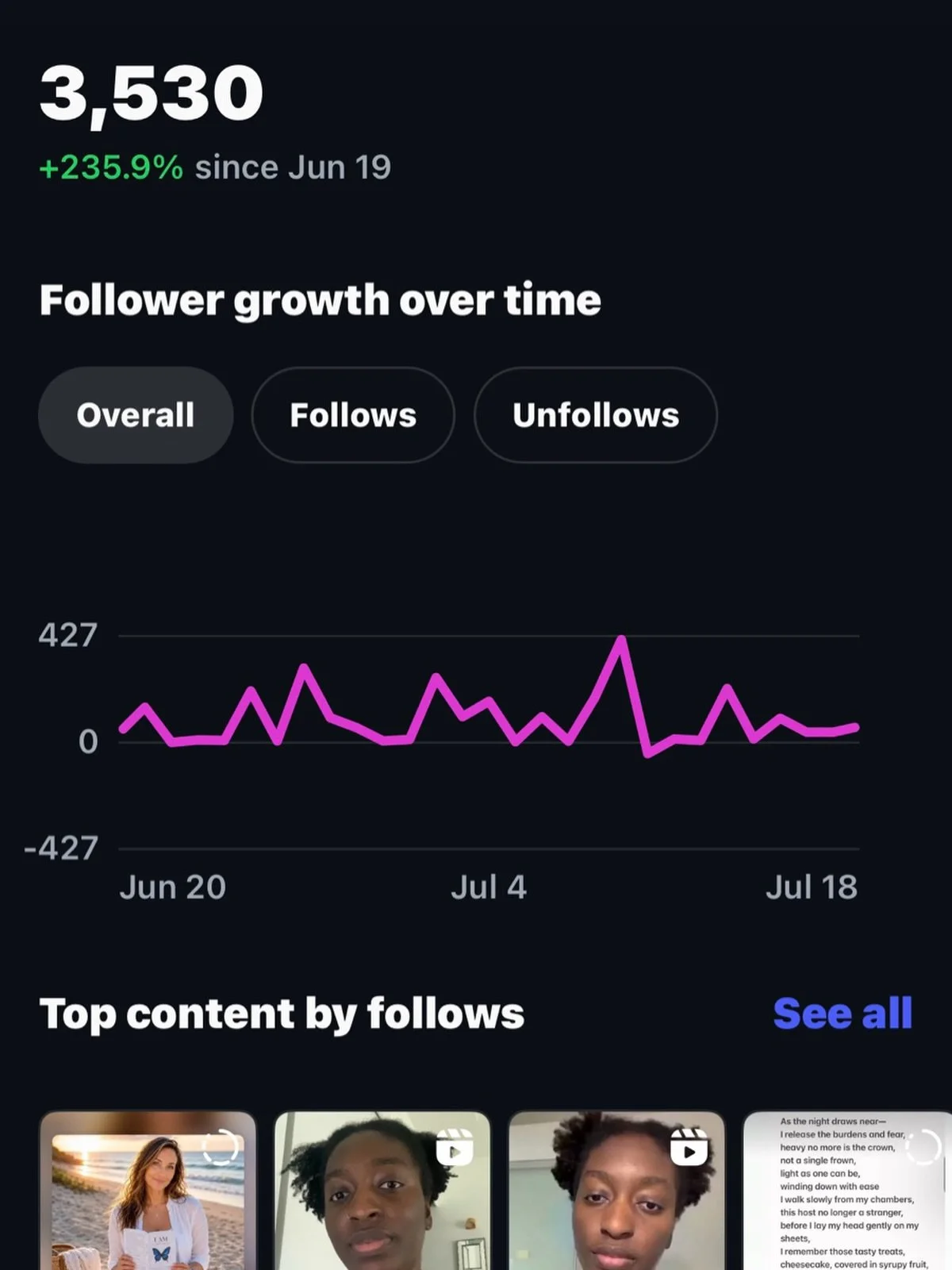Tap story ring icon on poem thumbnail
The height and width of the screenshot is (1270, 952).
923,1148
